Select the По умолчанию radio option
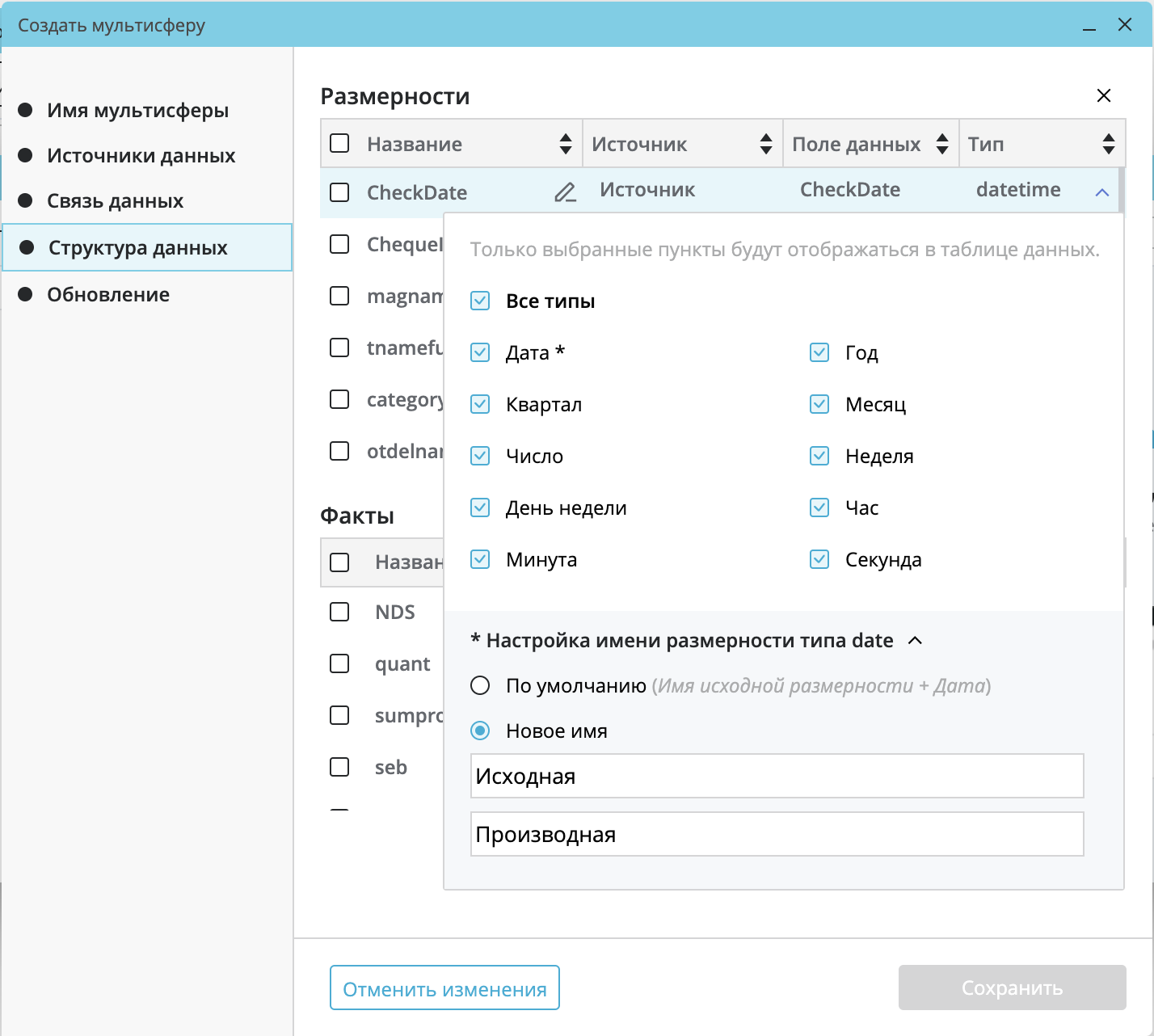Viewport: 1154px width, 1036px height. (480, 685)
